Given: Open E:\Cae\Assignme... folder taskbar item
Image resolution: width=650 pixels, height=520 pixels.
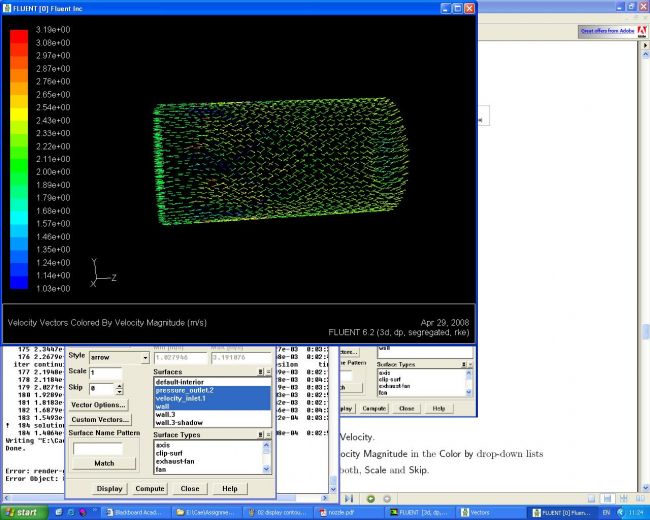Looking at the screenshot, I should tap(207, 513).
